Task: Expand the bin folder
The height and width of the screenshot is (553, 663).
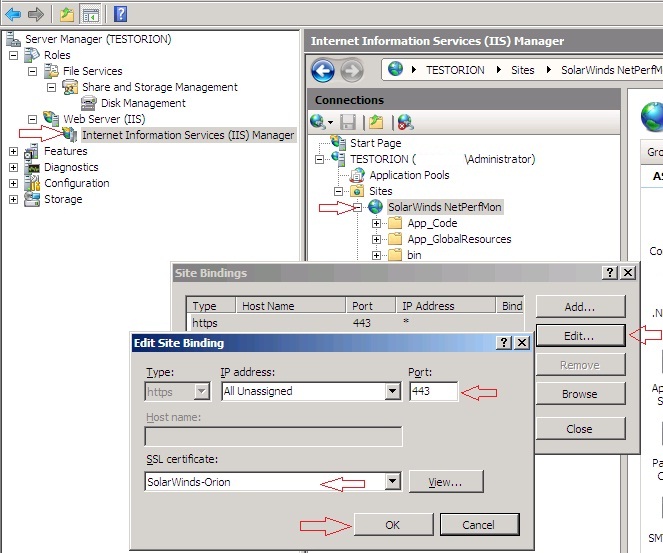Action: point(376,255)
